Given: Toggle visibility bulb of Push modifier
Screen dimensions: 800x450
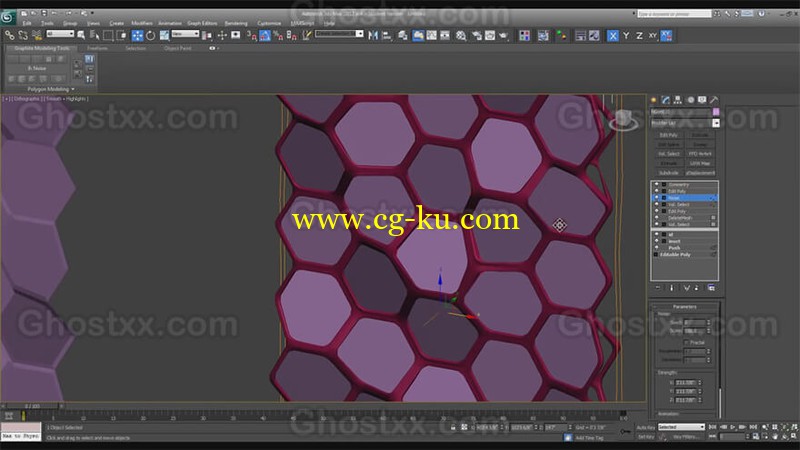Looking at the screenshot, I should coord(657,248).
